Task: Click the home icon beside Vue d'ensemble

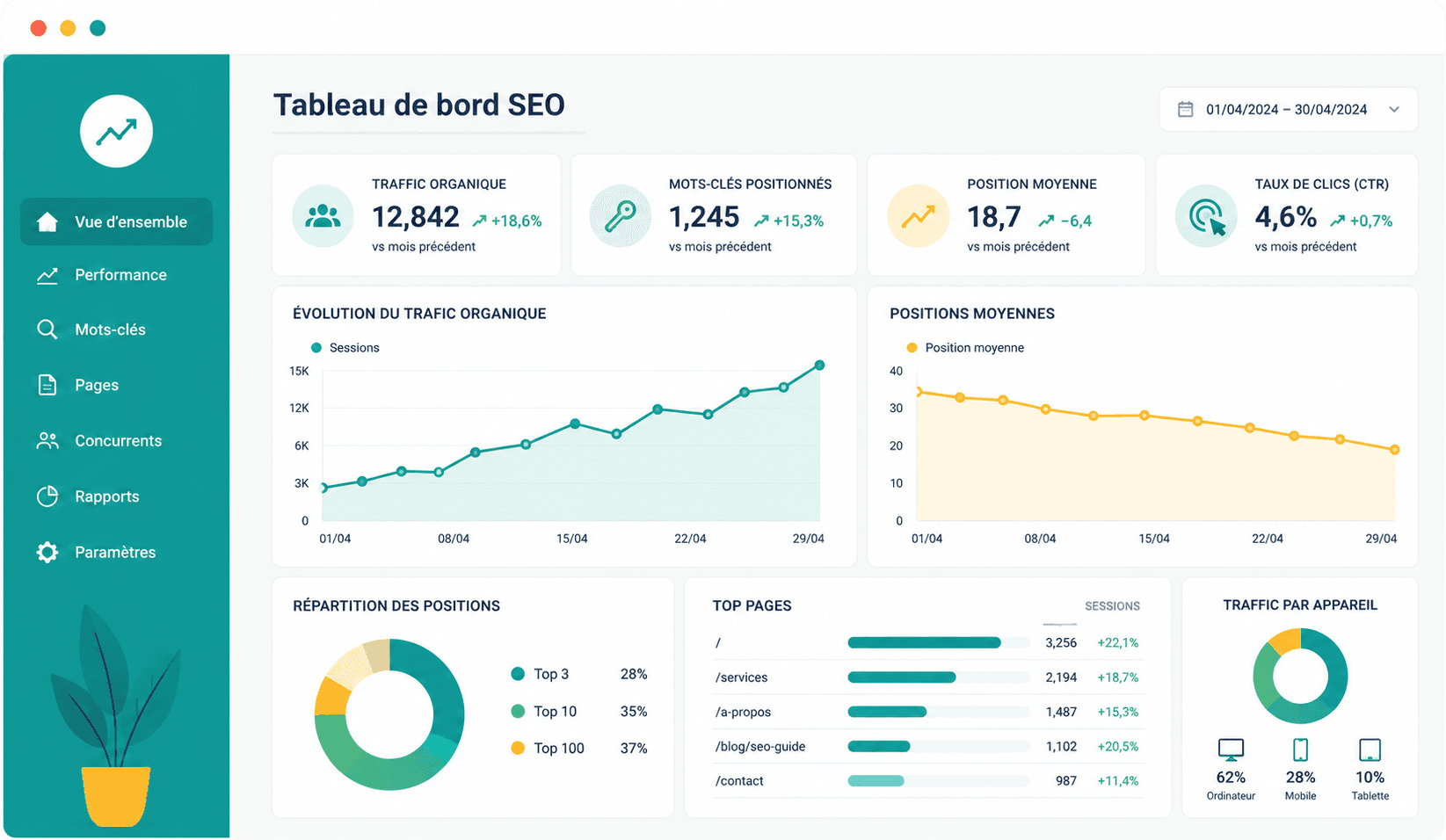Action: pyautogui.click(x=47, y=221)
